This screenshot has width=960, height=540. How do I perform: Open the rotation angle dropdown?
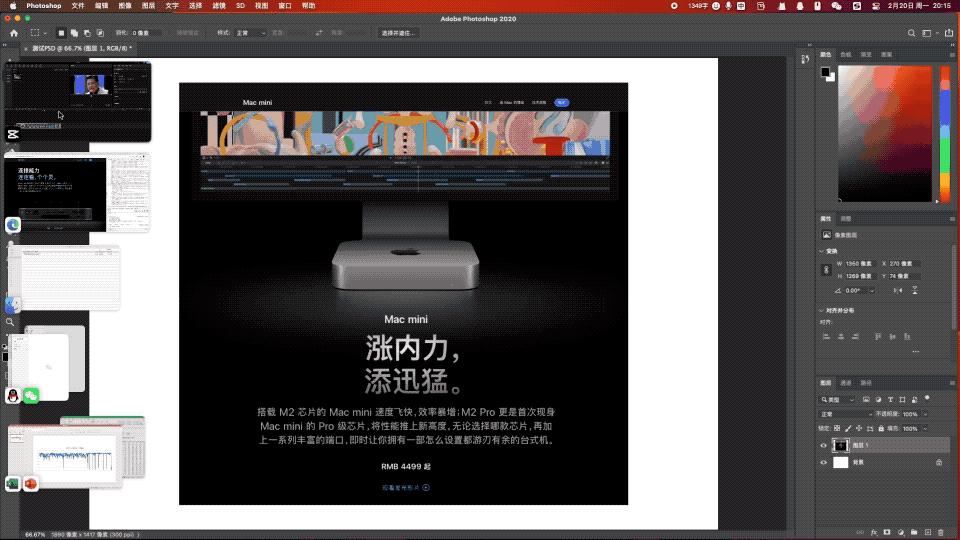click(872, 291)
